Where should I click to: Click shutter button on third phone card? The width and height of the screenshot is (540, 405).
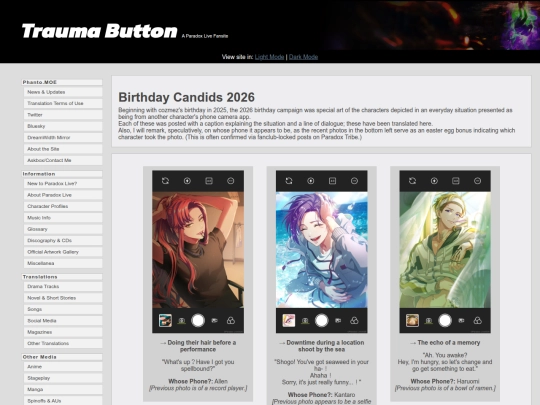[445, 321]
